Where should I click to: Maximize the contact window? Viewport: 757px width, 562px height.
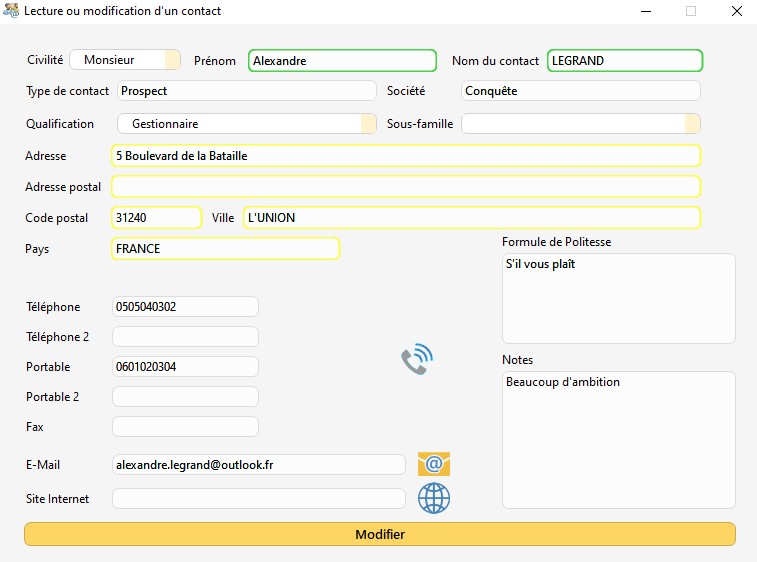coord(690,11)
